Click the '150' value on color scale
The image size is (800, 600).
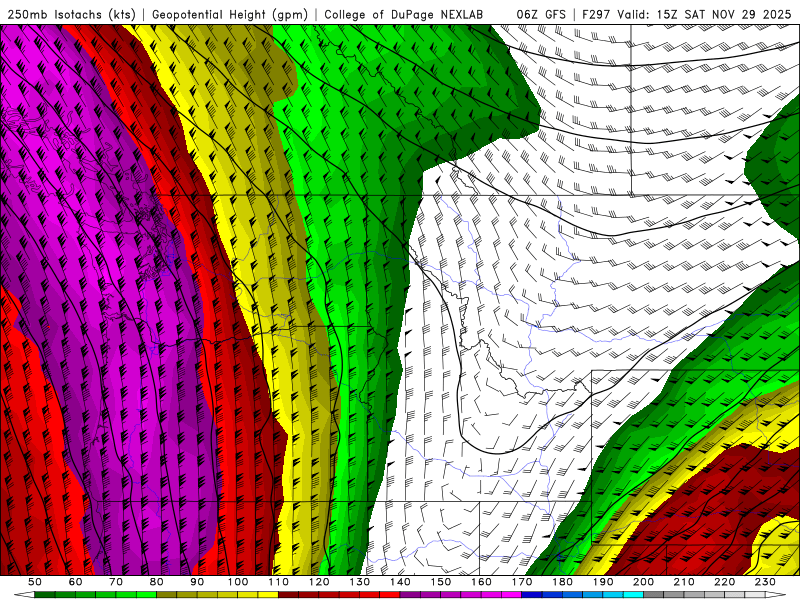tap(441, 582)
